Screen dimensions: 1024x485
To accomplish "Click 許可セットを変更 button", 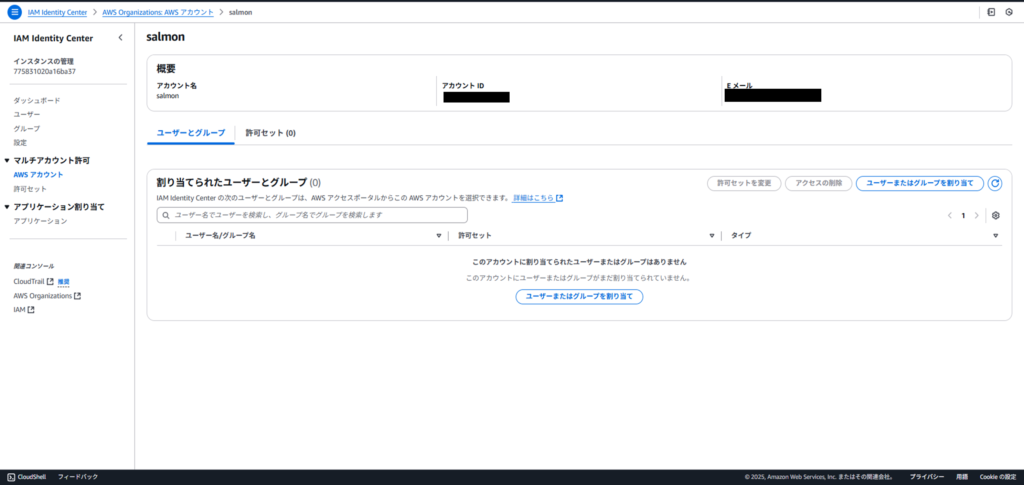I will (744, 183).
